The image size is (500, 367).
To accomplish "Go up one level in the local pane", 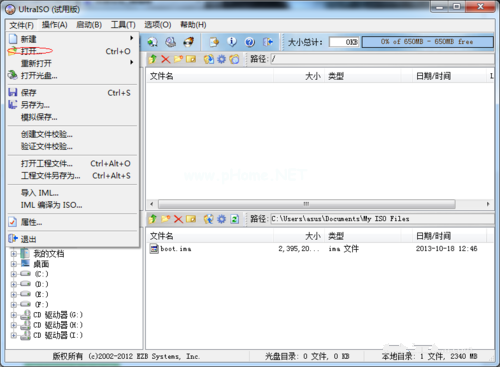I will click(153, 219).
